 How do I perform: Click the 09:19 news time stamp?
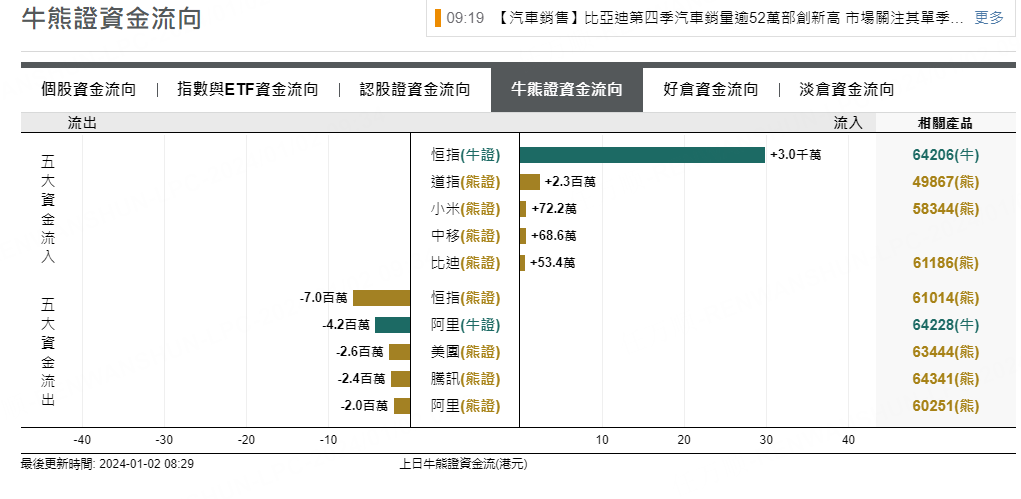click(466, 18)
